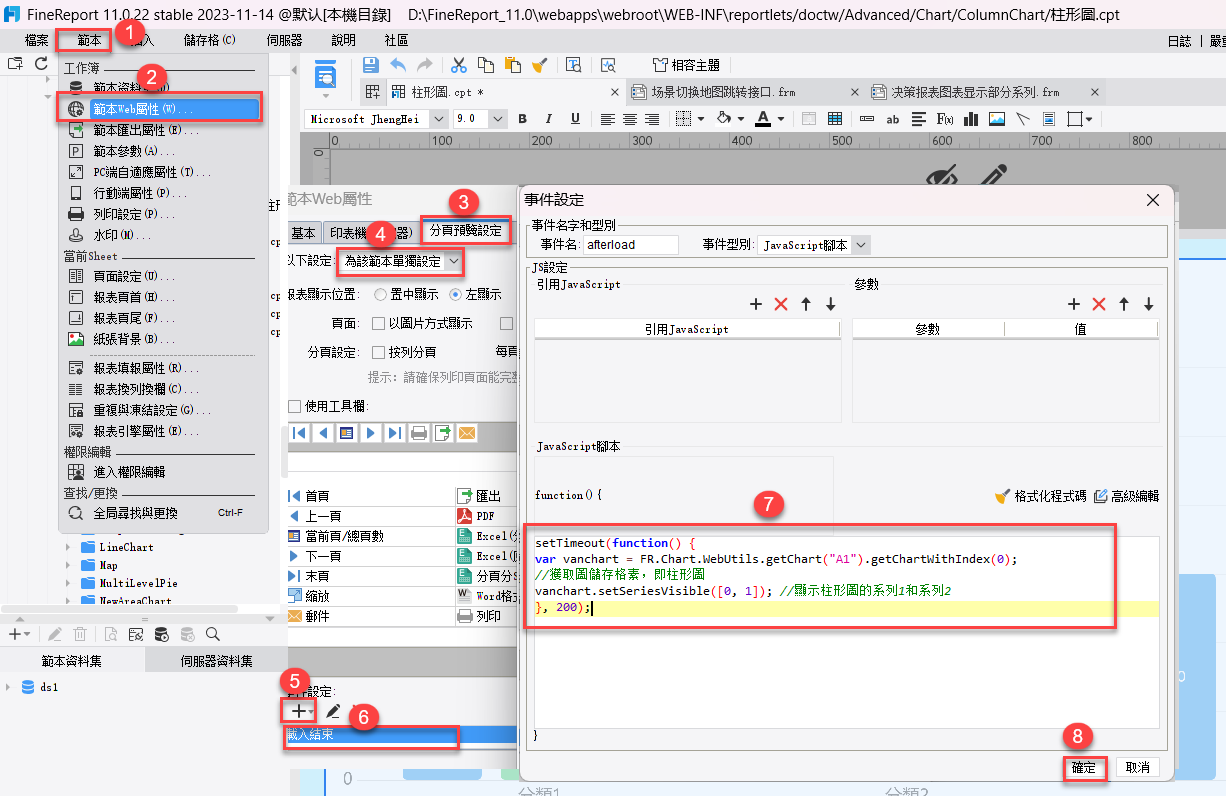Click 取消 button in event dialog
Image resolution: width=1226 pixels, height=796 pixels.
tap(1138, 767)
